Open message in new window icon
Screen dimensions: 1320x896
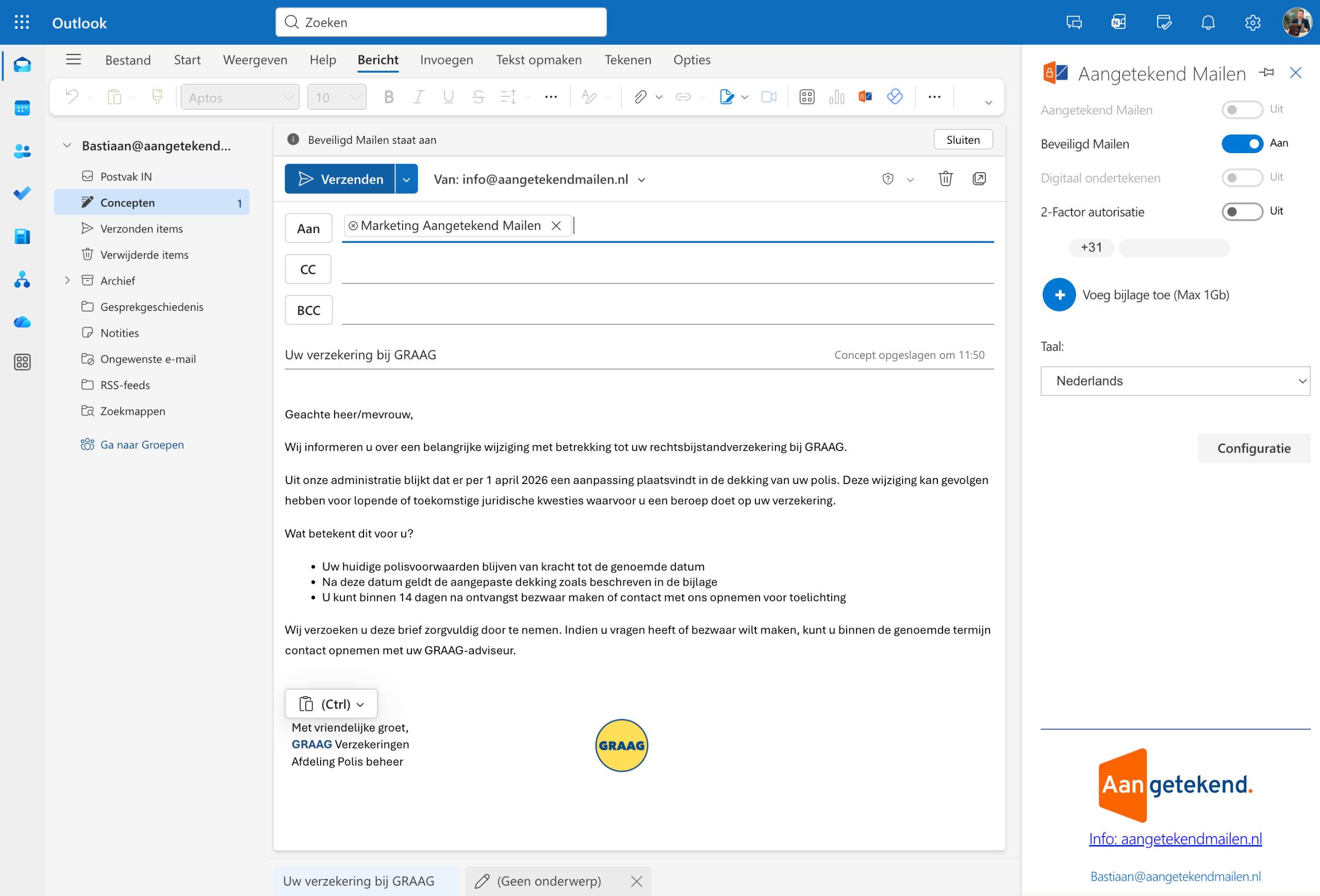click(x=979, y=179)
